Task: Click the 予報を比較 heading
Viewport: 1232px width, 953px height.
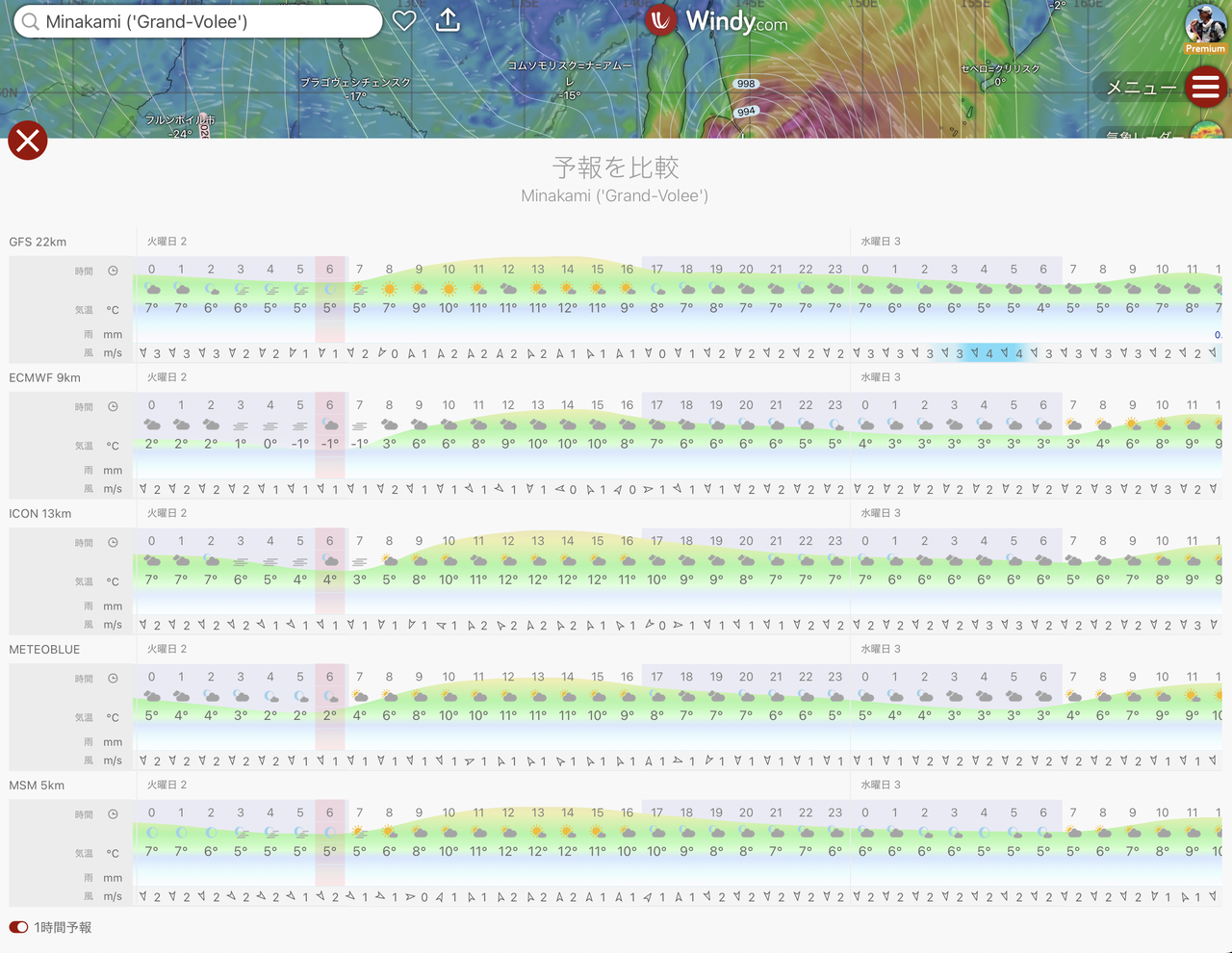Action: coord(615,167)
